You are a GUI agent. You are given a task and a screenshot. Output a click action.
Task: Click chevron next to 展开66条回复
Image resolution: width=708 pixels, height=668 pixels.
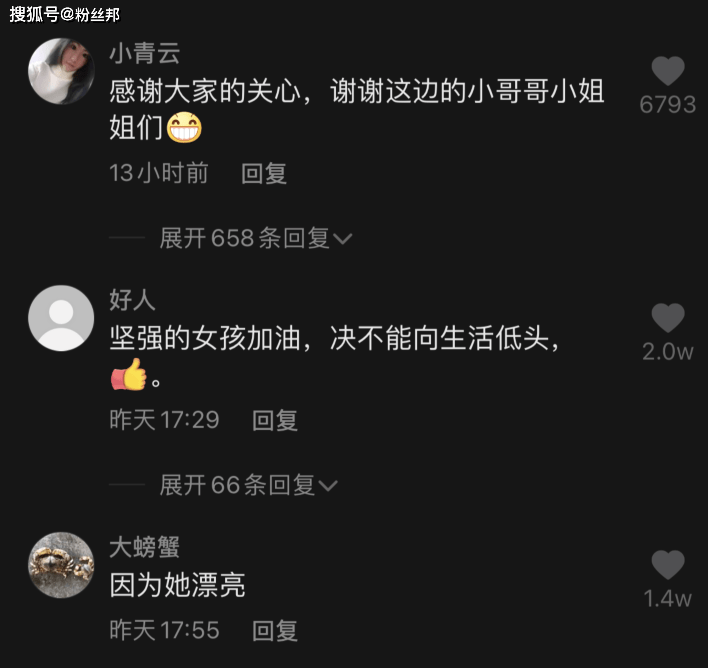328,486
